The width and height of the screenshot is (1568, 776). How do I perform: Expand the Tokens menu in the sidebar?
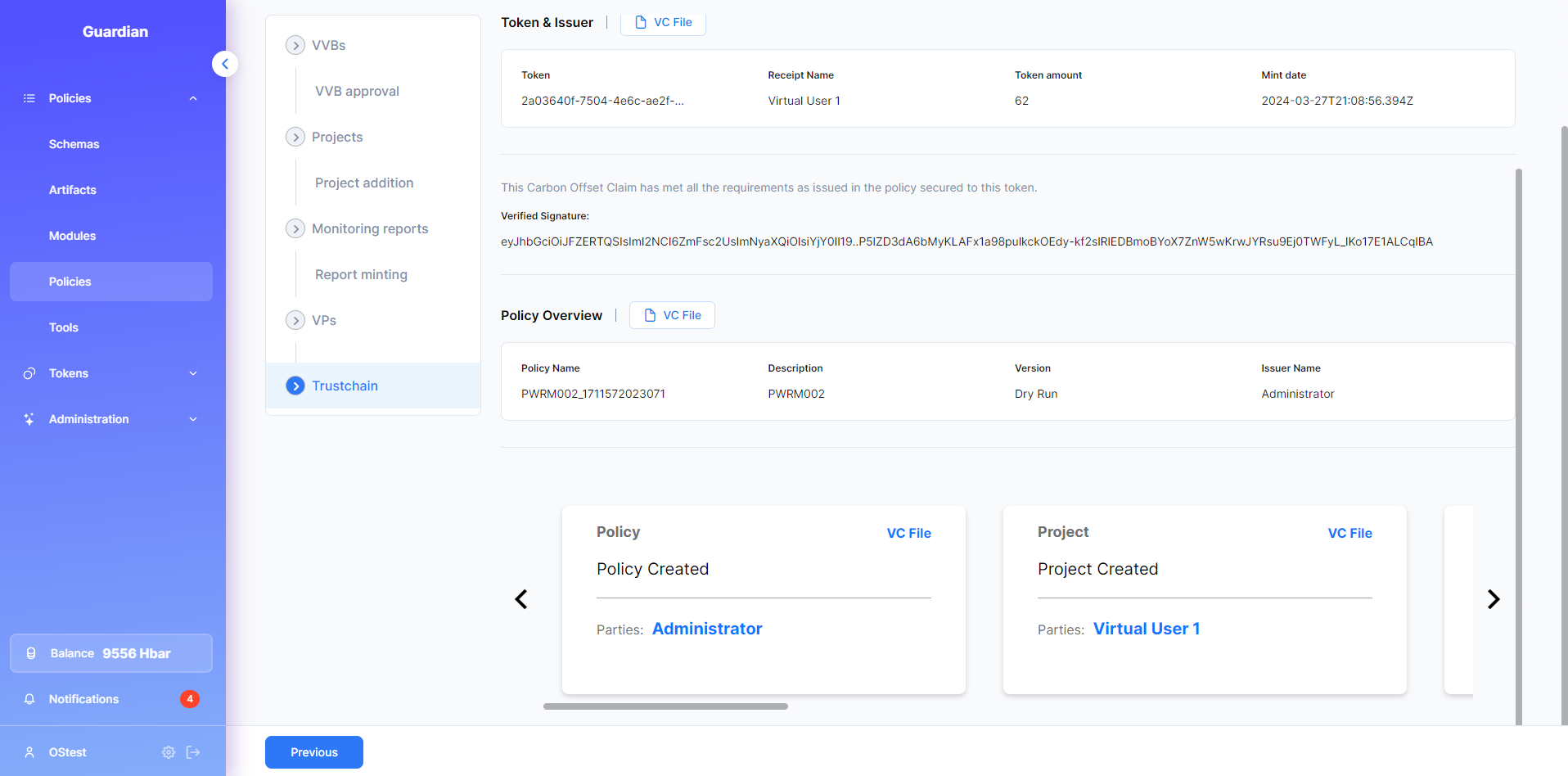[x=193, y=373]
